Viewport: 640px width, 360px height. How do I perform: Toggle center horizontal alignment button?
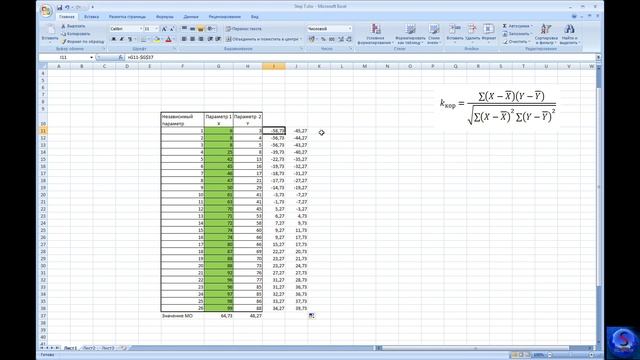[192, 39]
